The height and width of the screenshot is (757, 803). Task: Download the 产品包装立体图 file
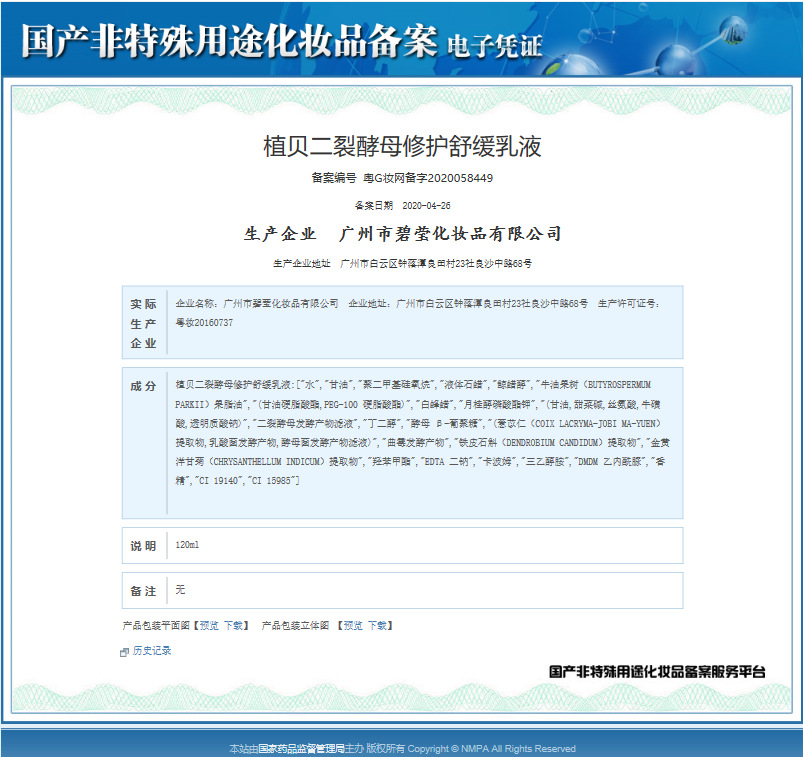[377, 625]
